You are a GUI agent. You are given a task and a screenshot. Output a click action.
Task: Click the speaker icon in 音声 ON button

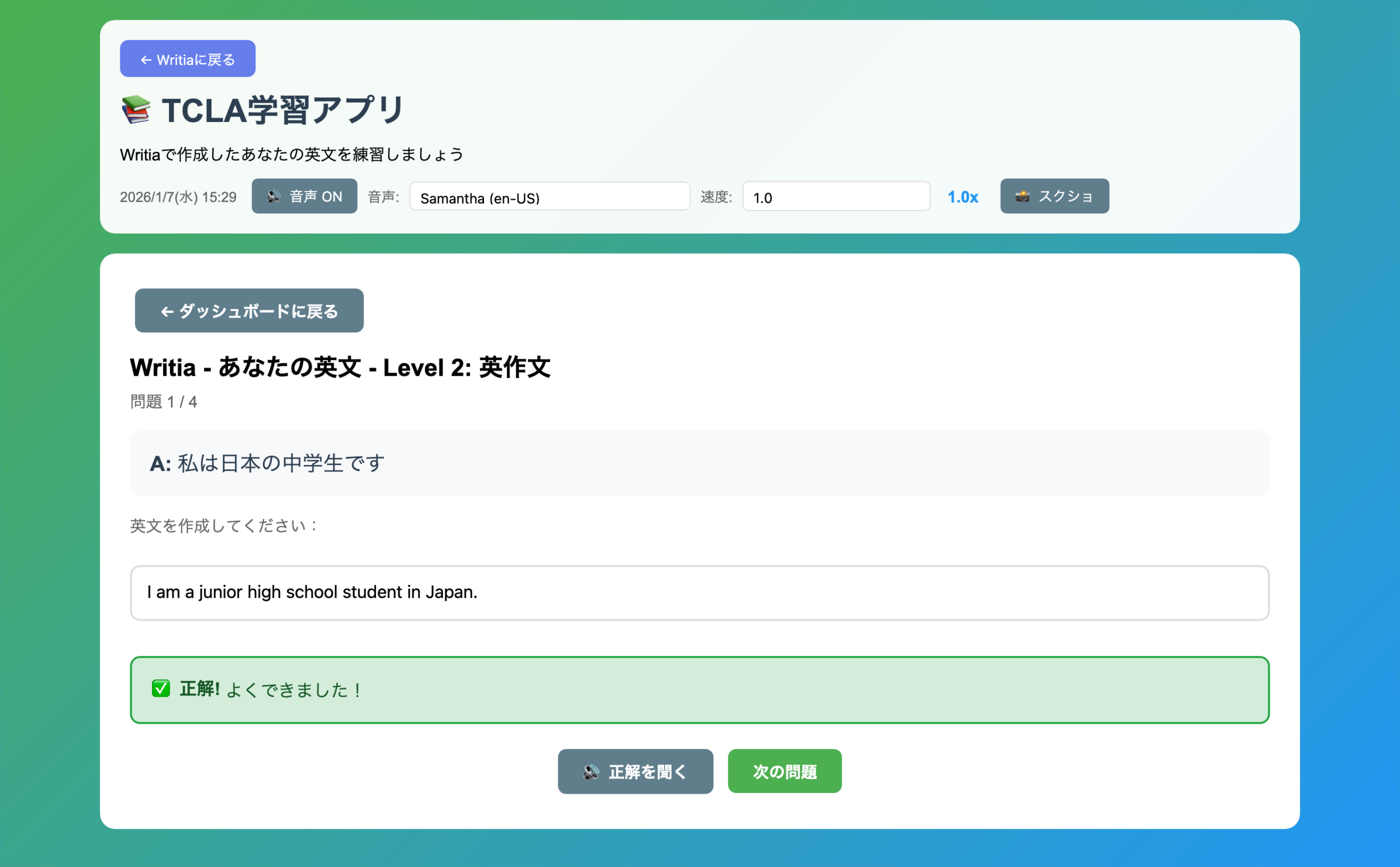pyautogui.click(x=274, y=197)
